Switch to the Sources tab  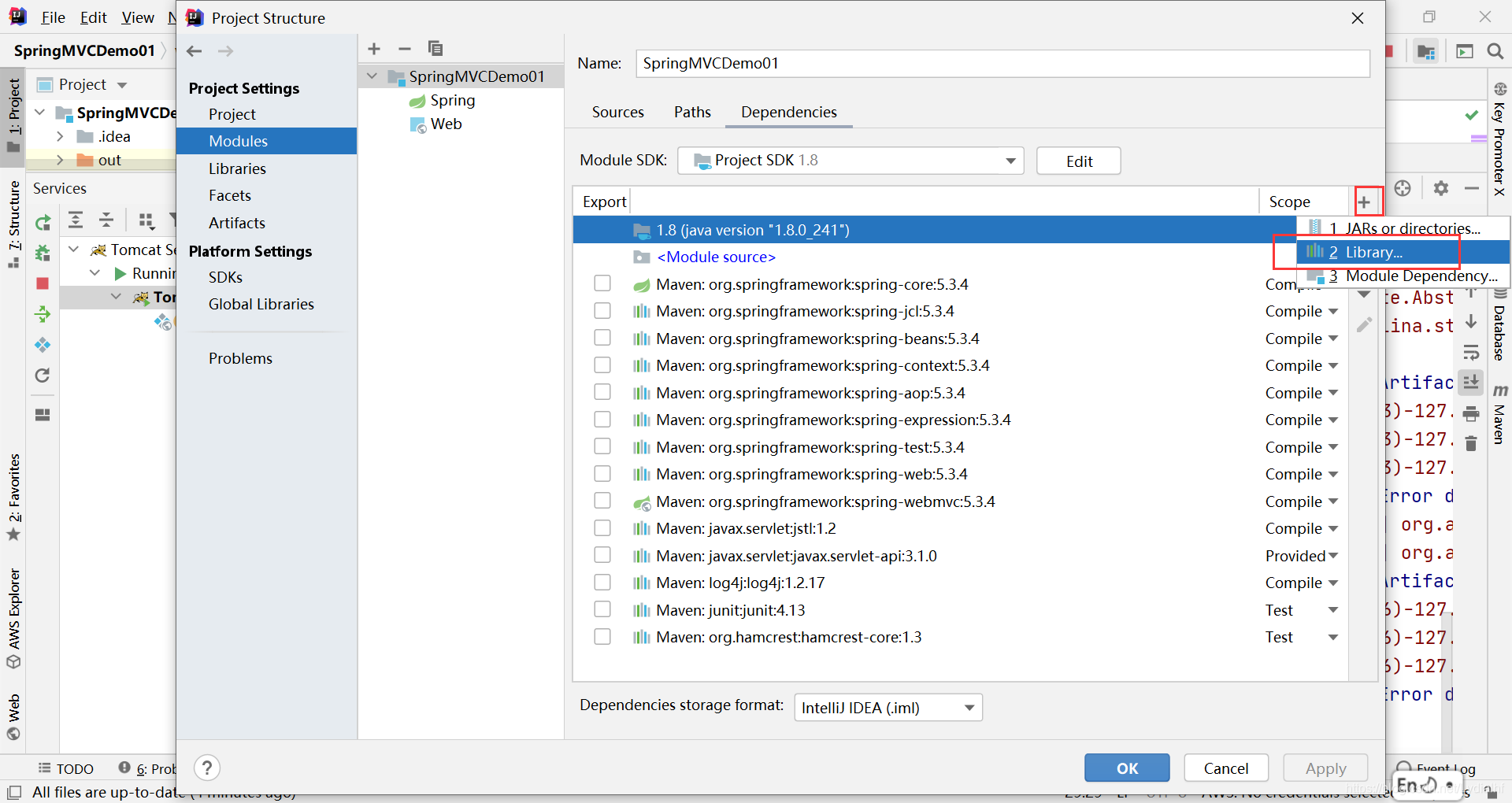point(618,113)
